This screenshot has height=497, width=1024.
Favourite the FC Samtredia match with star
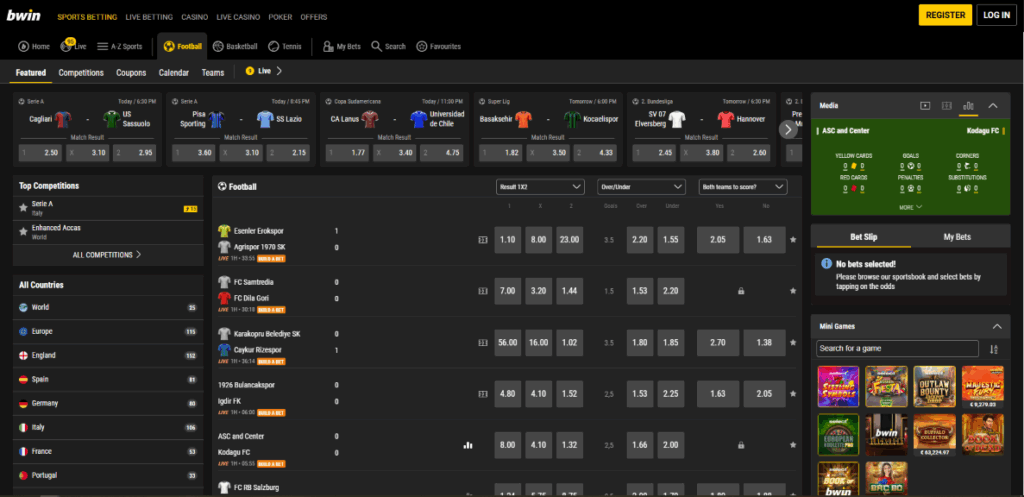[793, 291]
